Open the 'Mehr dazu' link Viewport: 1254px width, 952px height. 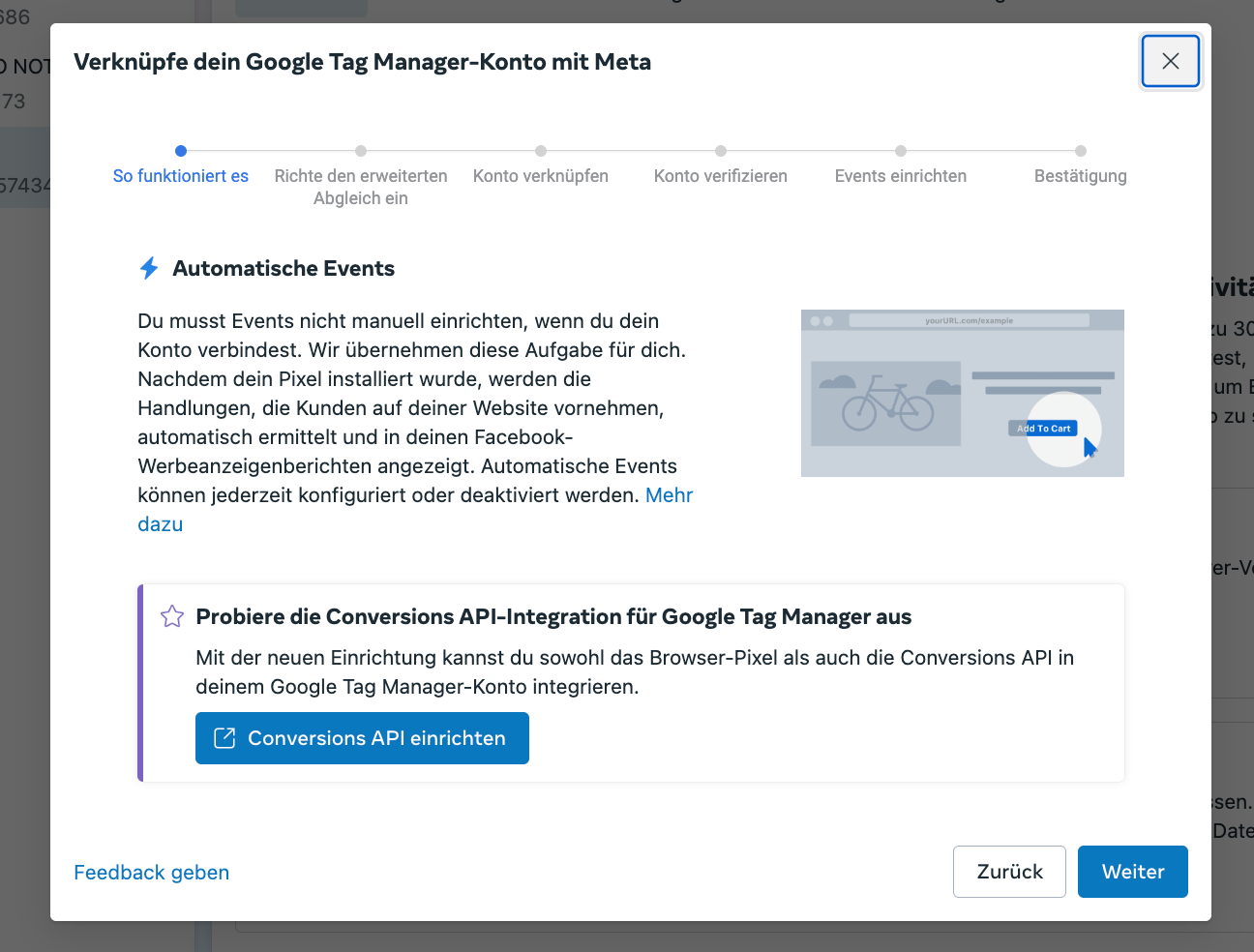[670, 495]
